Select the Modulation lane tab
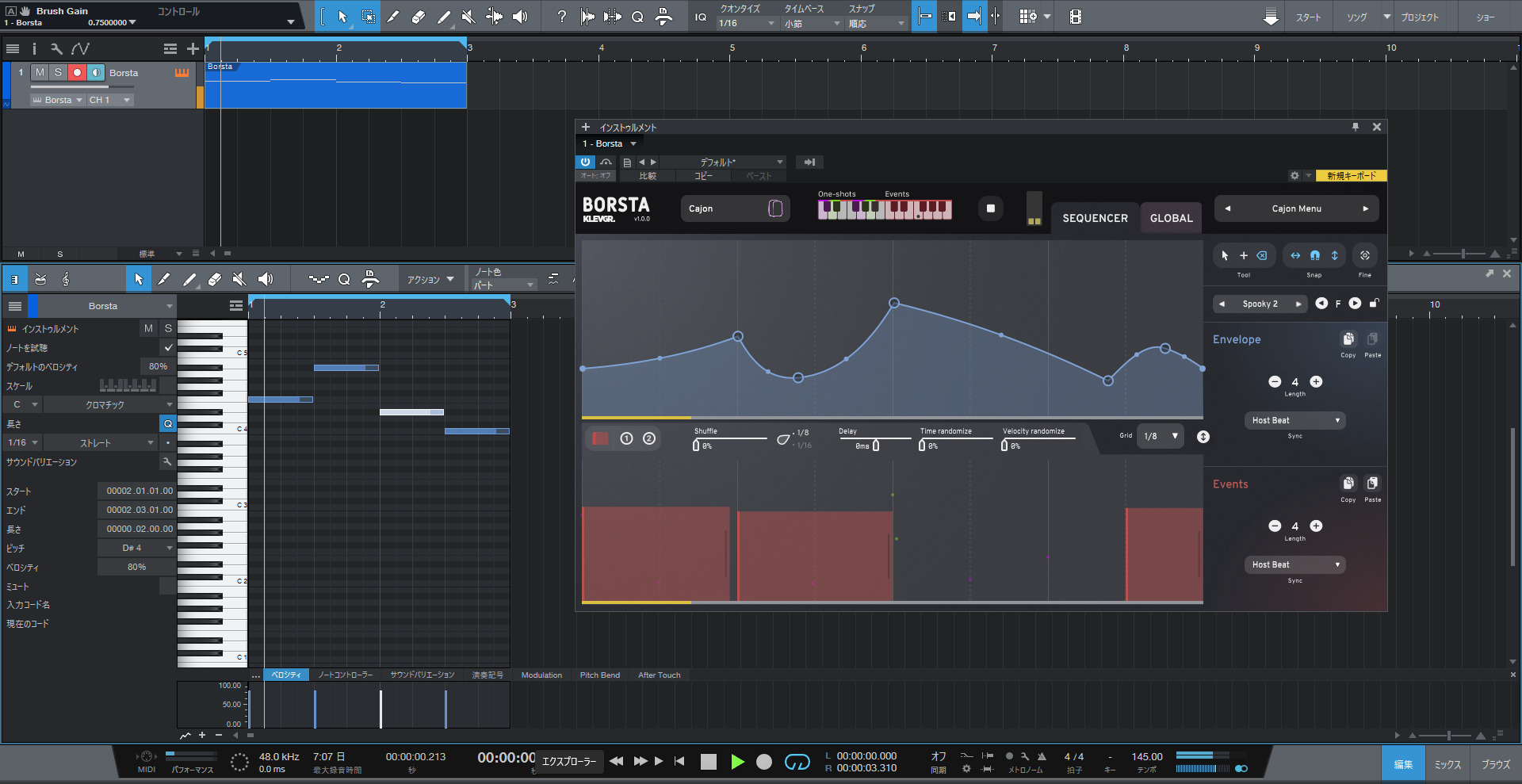Screen dimensions: 1522x784 pyautogui.click(x=541, y=675)
